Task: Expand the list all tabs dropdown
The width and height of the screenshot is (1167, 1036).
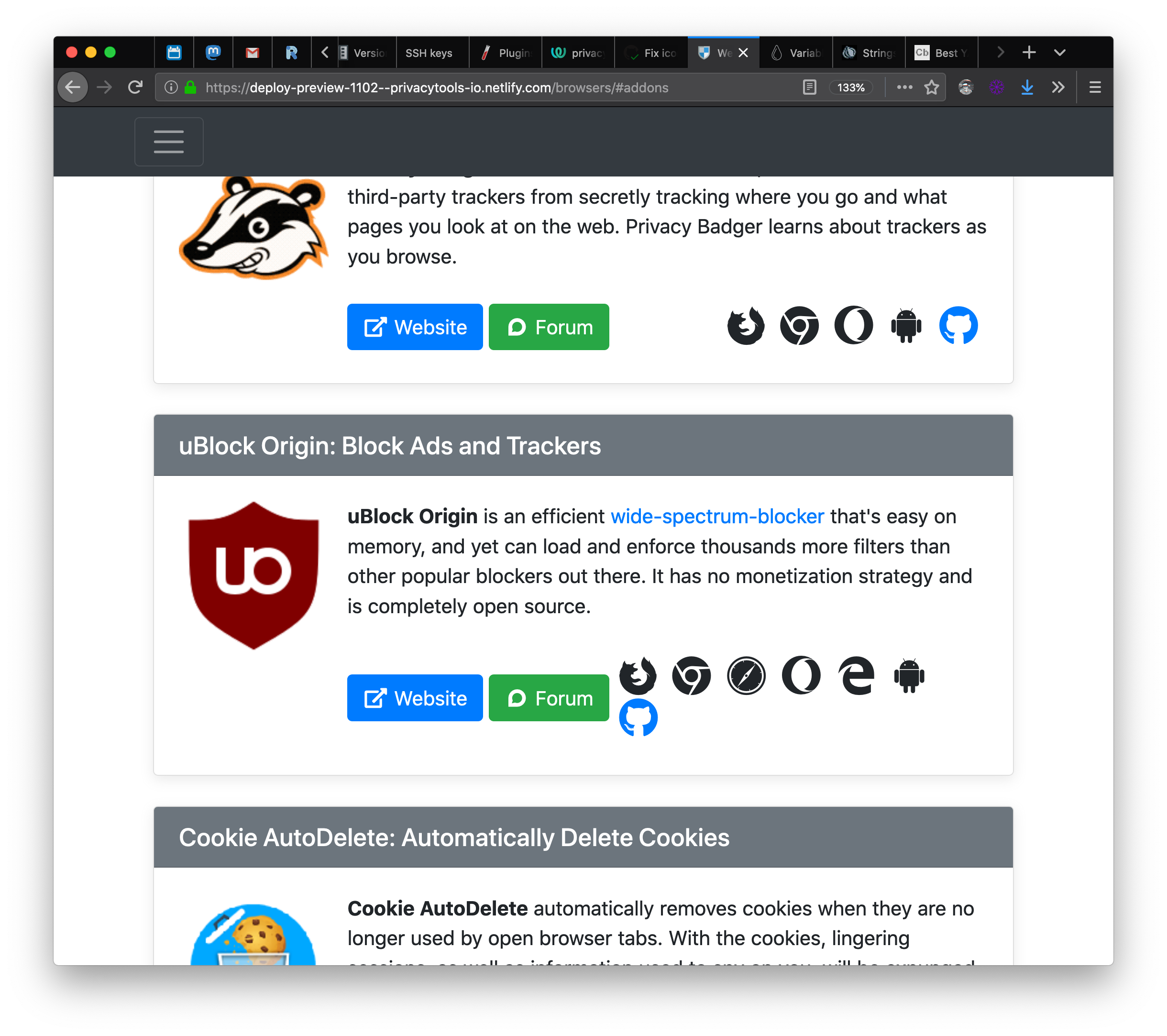Action: point(1060,53)
